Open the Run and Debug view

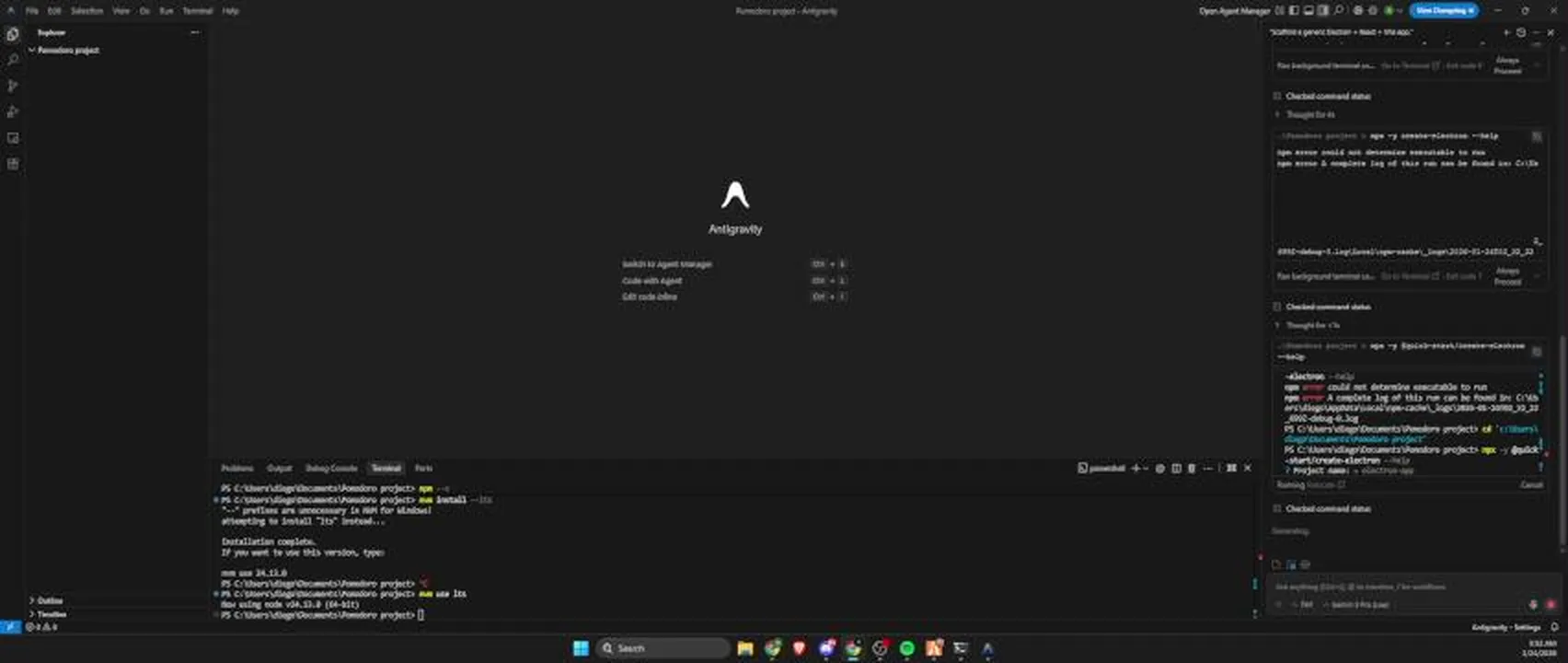tap(13, 111)
